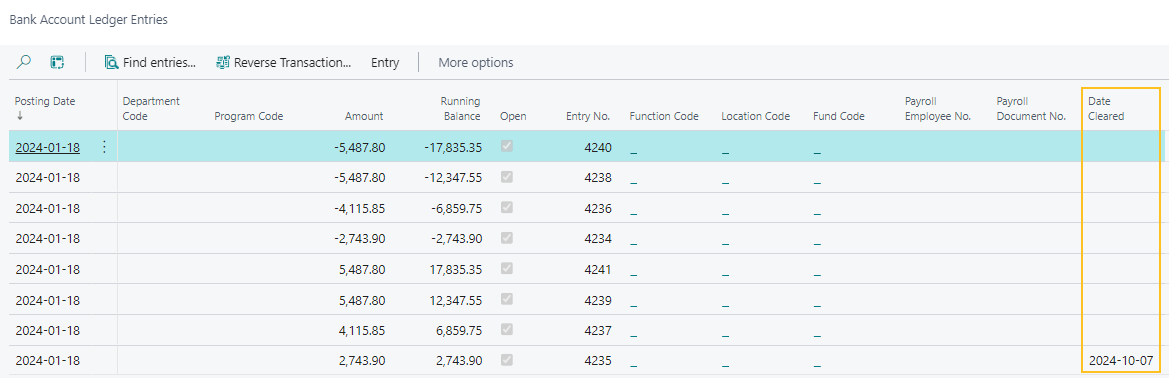
Task: Open row options three-dot menu for entry 4240
Action: tap(104, 148)
